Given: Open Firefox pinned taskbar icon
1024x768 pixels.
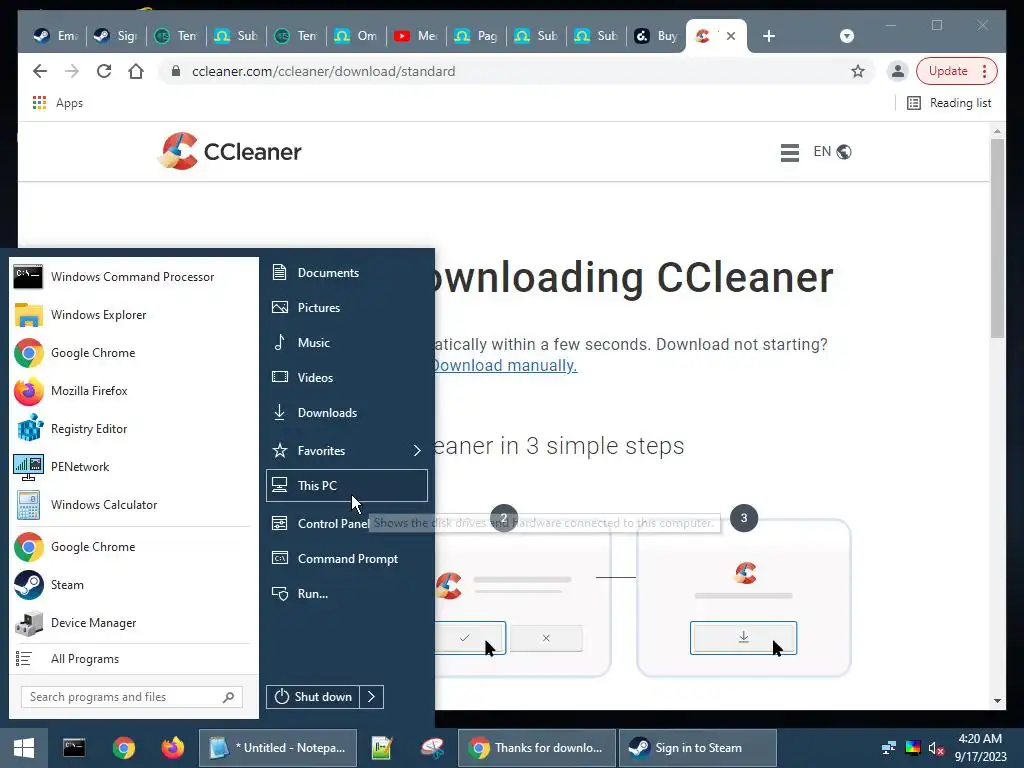Looking at the screenshot, I should click(x=173, y=748).
